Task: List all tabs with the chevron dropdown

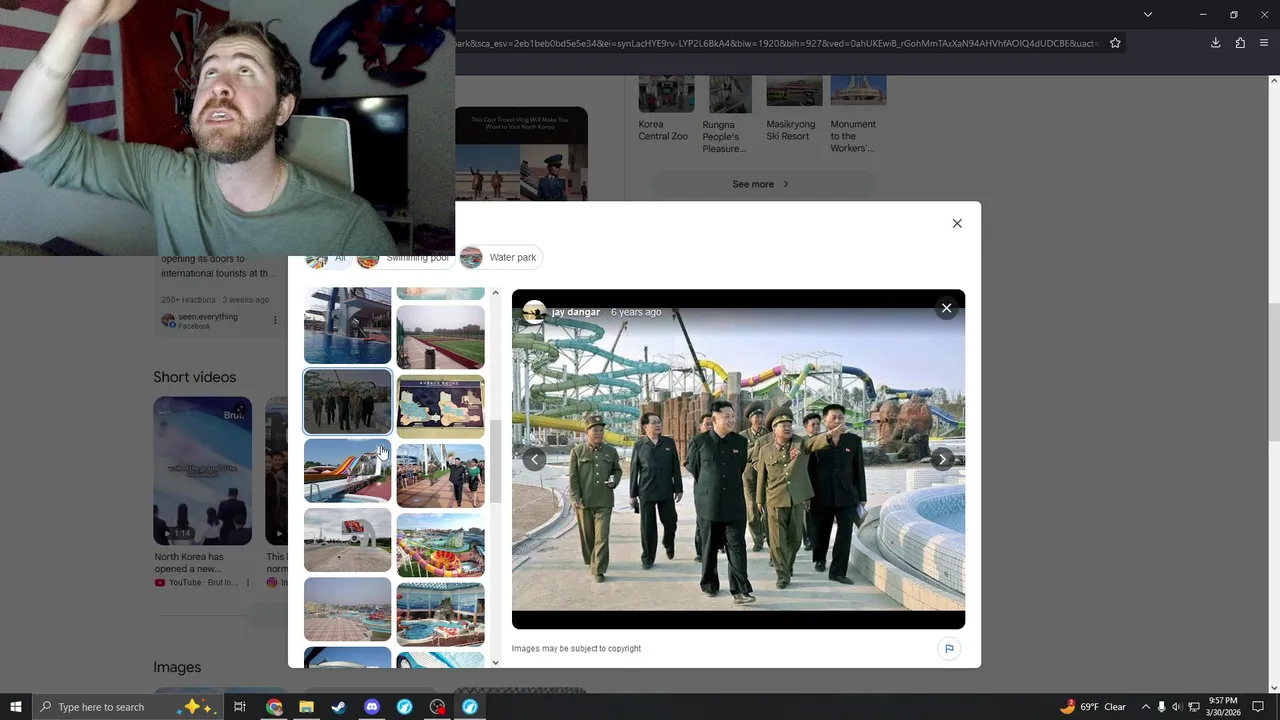Action: [x=1148, y=14]
